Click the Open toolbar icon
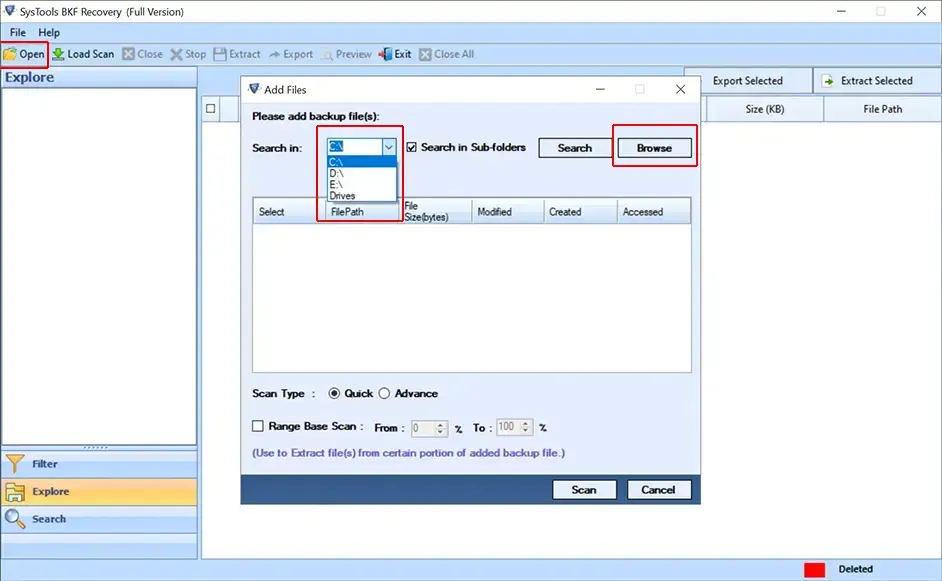Image resolution: width=942 pixels, height=581 pixels. [x=10, y=54]
